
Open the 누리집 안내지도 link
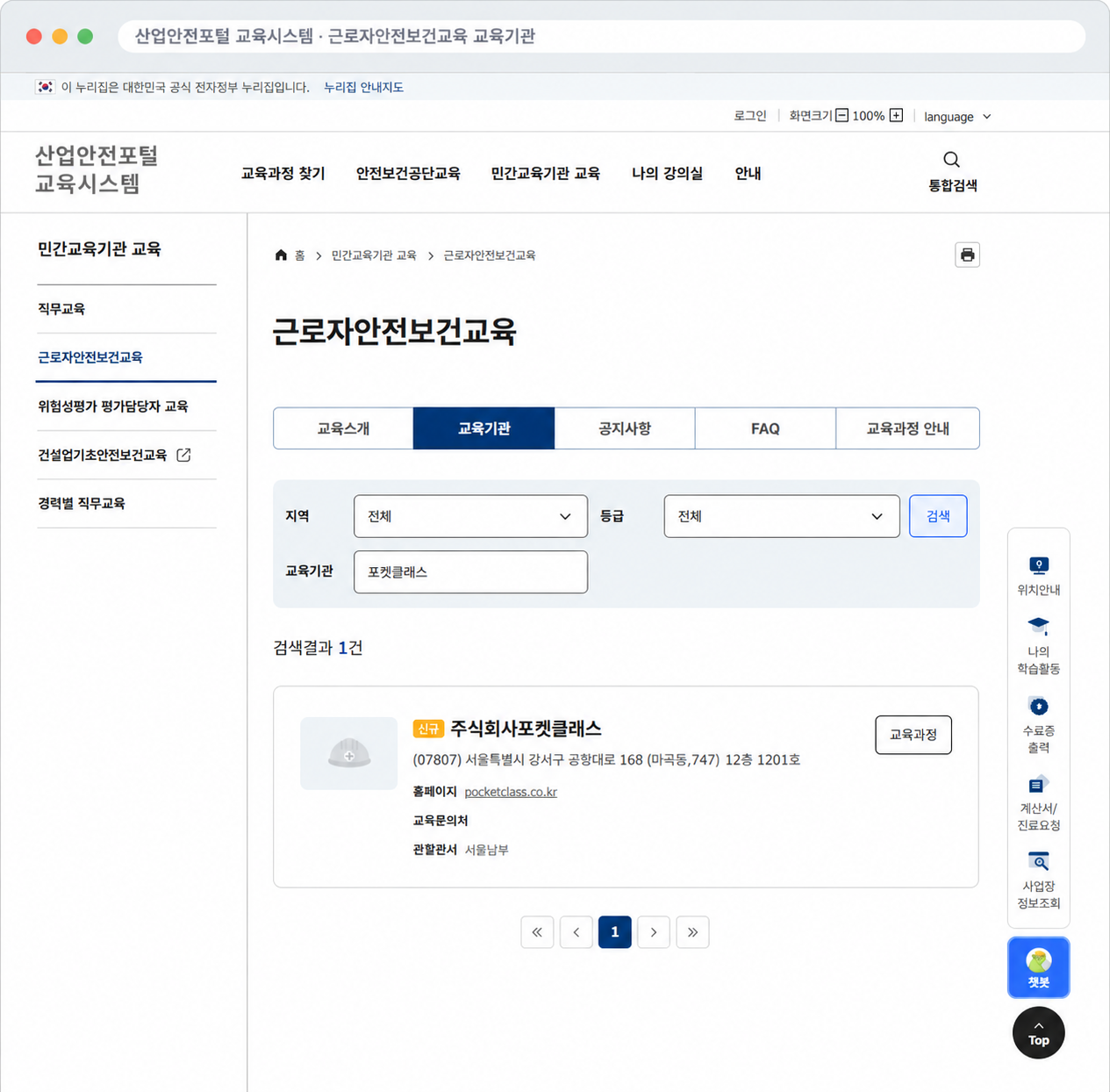coord(363,87)
